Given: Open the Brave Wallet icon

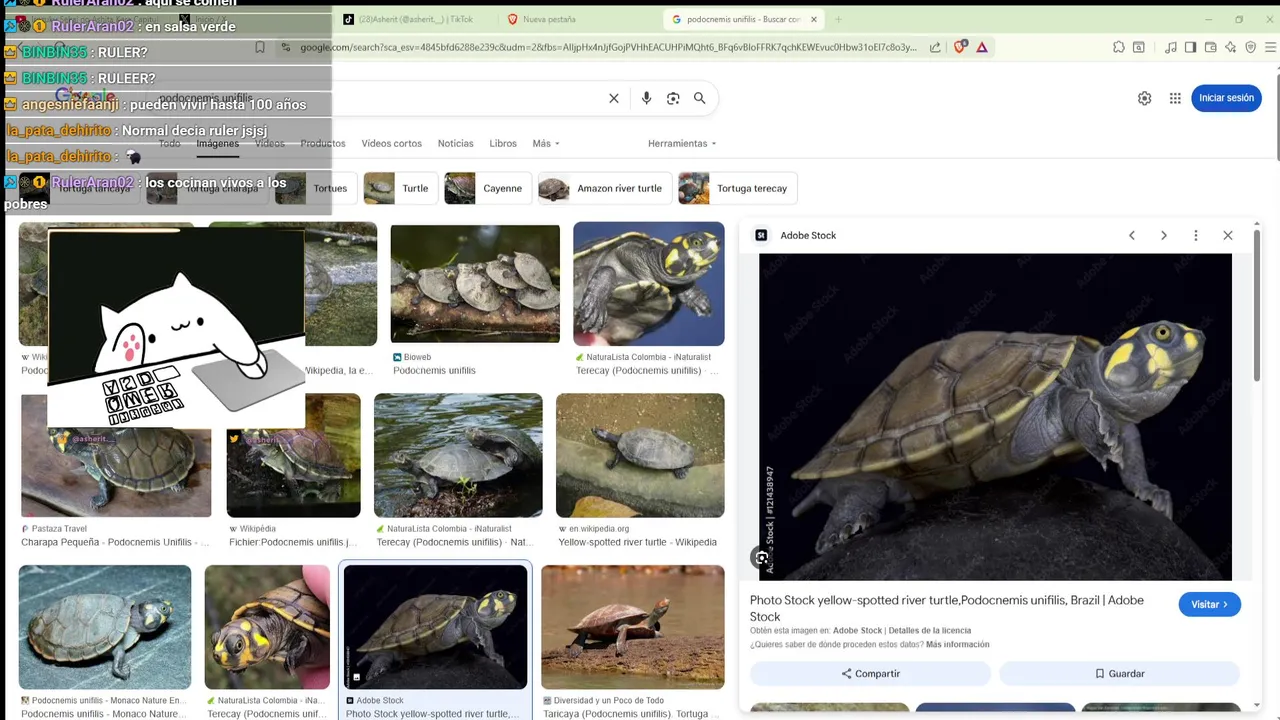Looking at the screenshot, I should click(1210, 47).
